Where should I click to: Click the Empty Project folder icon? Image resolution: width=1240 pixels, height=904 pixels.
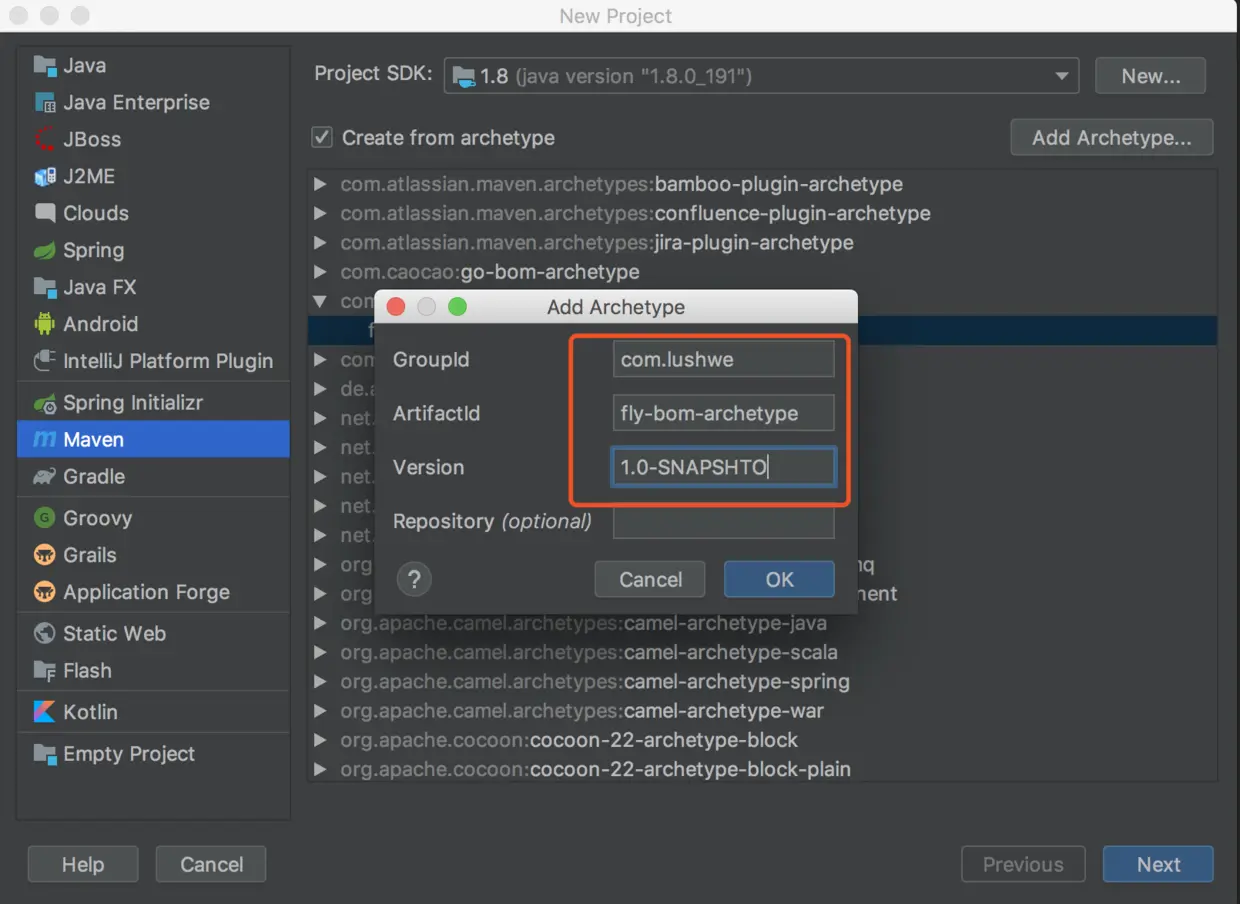pos(45,754)
